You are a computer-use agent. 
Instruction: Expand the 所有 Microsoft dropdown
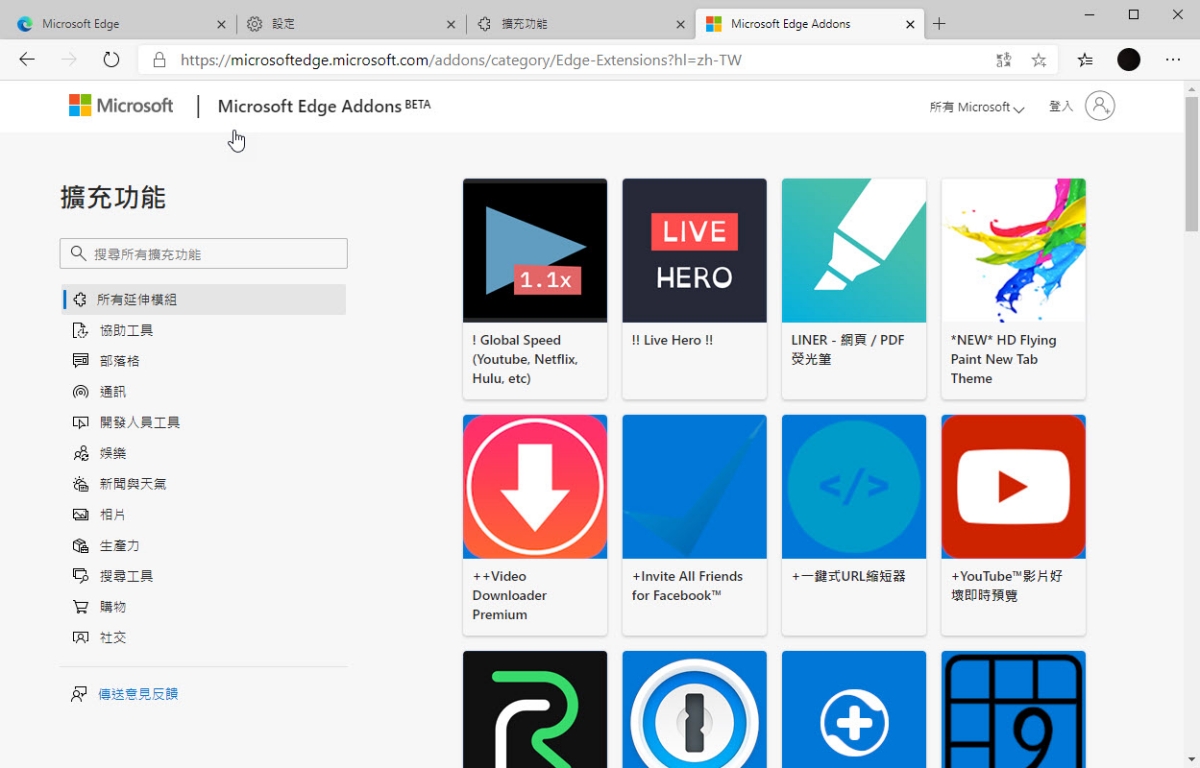coord(976,107)
